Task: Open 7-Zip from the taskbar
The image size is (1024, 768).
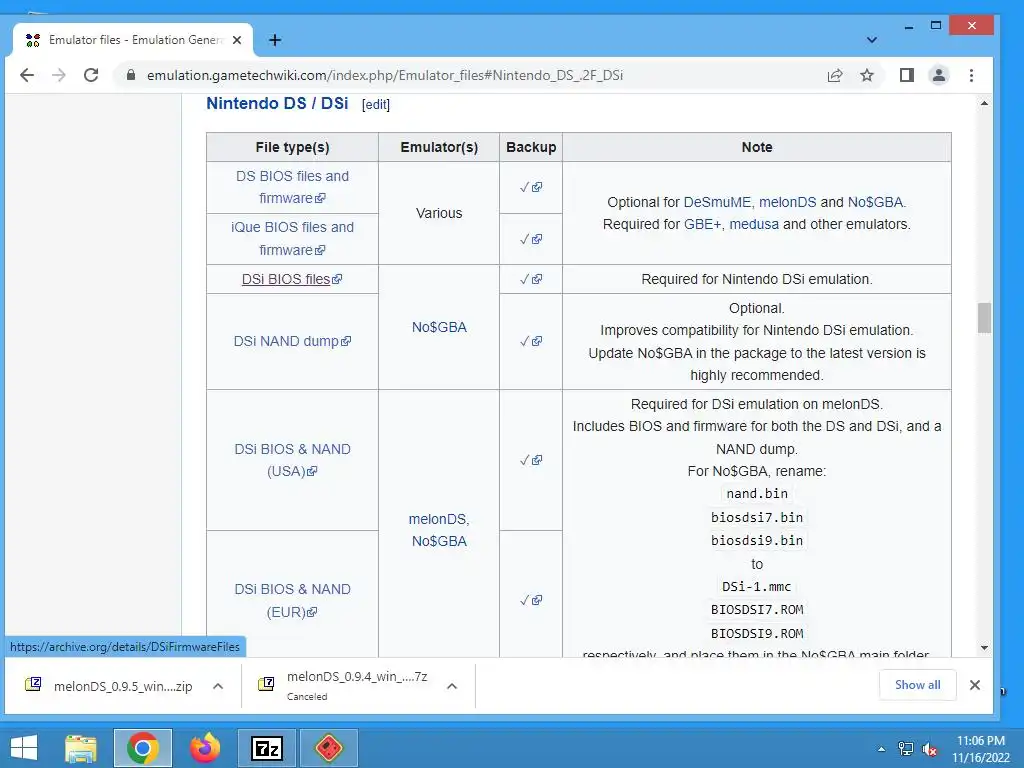Action: 267,748
